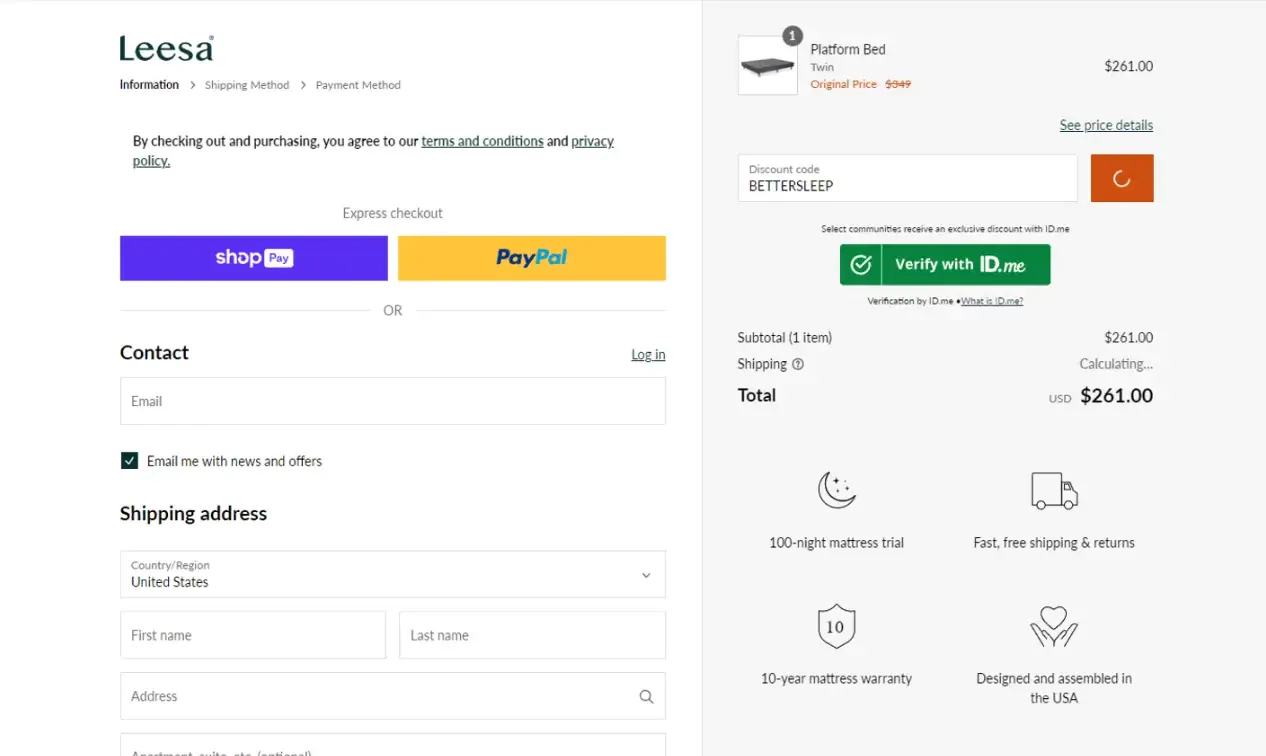Click the Leesa logo
This screenshot has height=756, width=1266.
[166, 49]
